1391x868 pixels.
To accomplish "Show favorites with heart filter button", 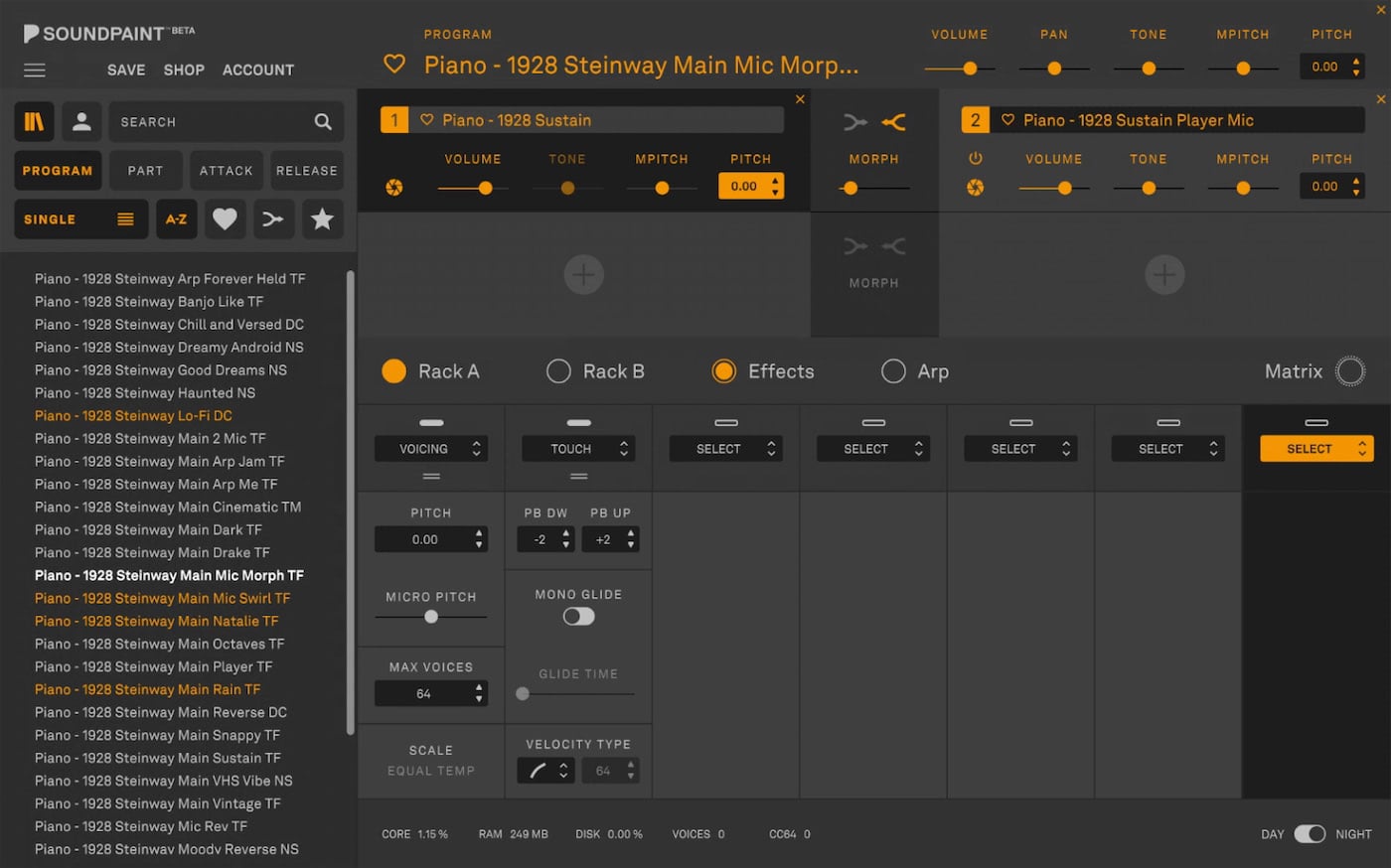I will click(x=225, y=219).
